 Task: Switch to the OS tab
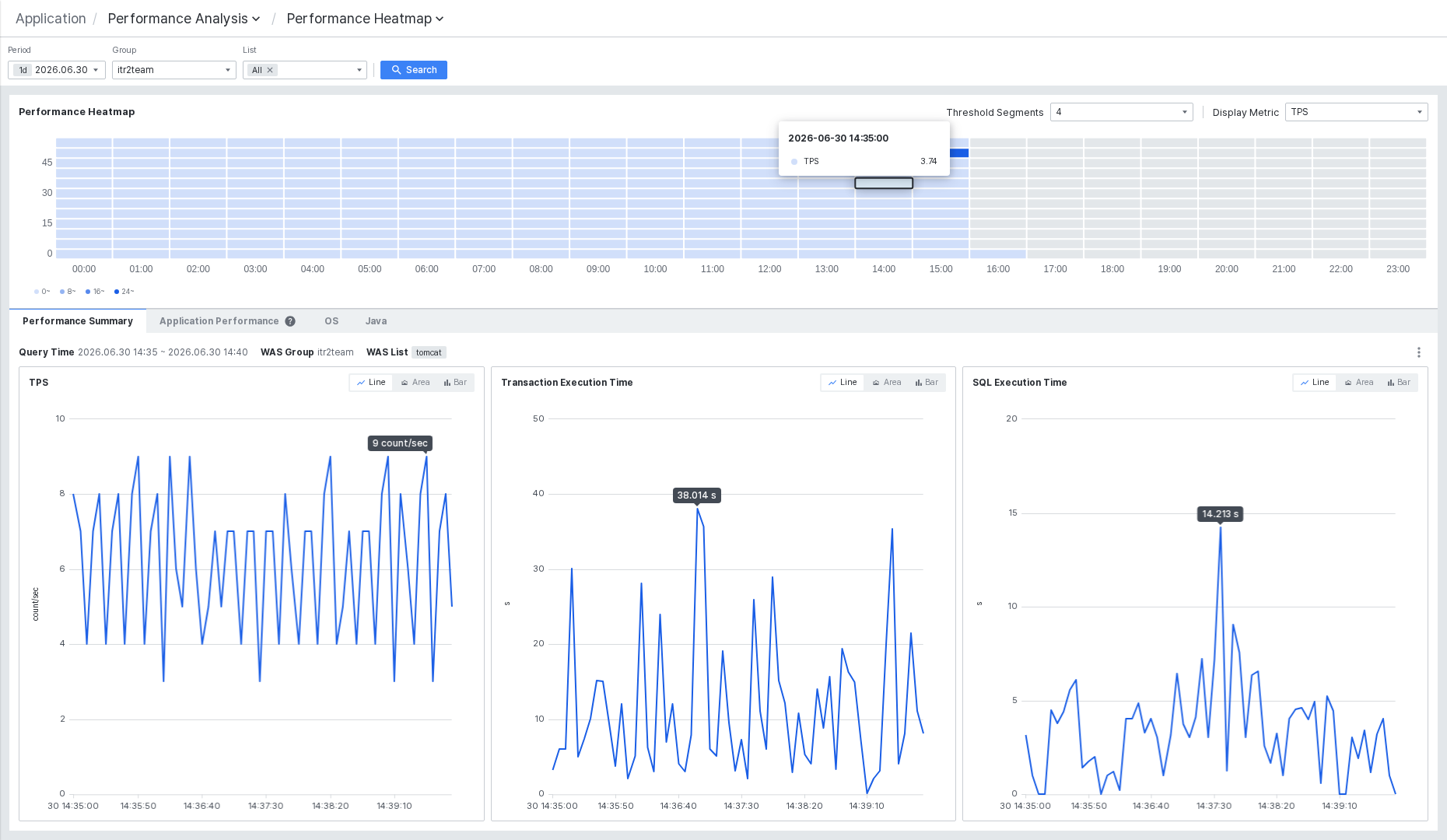point(331,321)
